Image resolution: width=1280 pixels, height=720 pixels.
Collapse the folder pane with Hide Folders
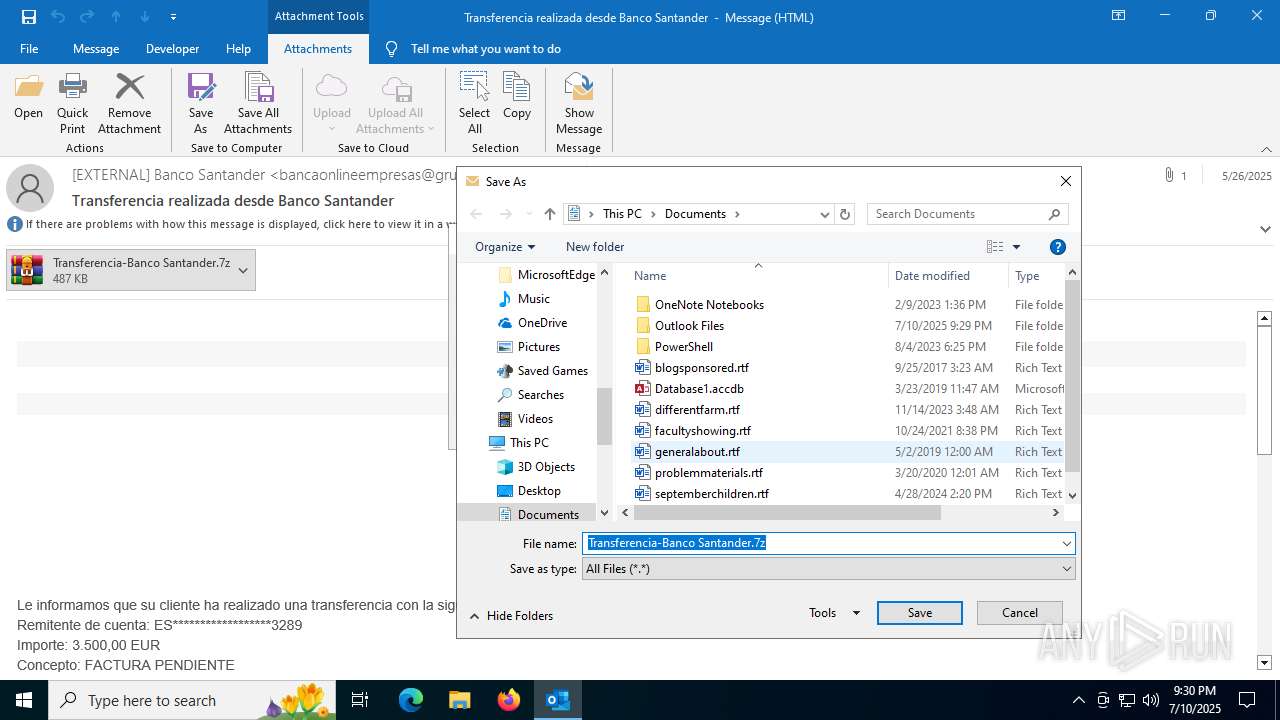511,616
